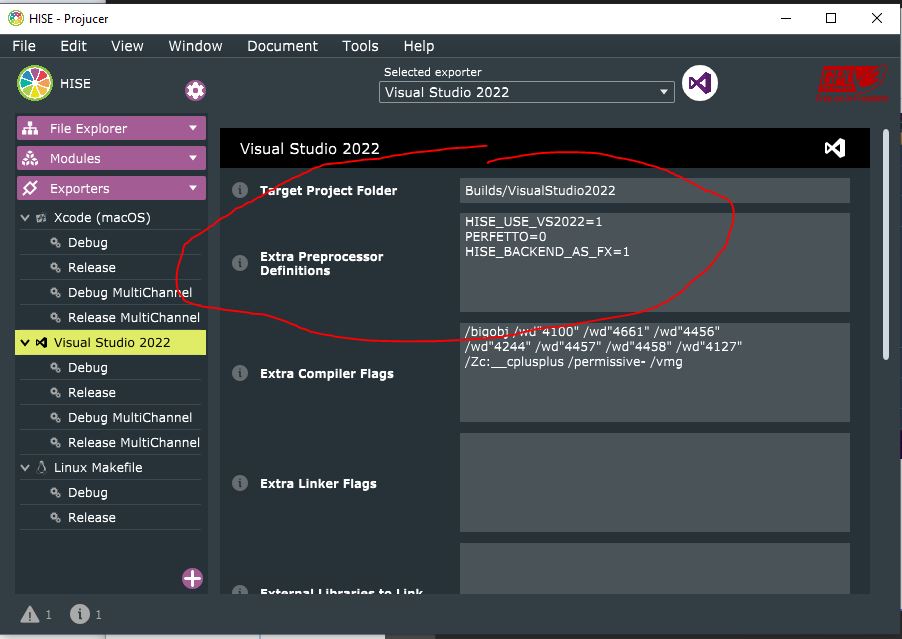Image resolution: width=902 pixels, height=639 pixels.
Task: Click the Exporters panel header
Action: (x=111, y=188)
